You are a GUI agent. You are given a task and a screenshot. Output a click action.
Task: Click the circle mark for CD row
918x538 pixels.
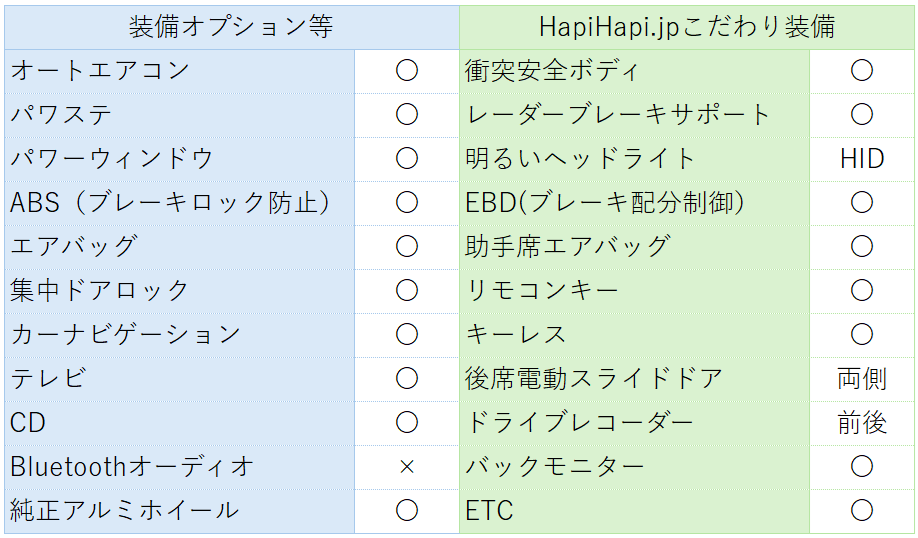[407, 423]
